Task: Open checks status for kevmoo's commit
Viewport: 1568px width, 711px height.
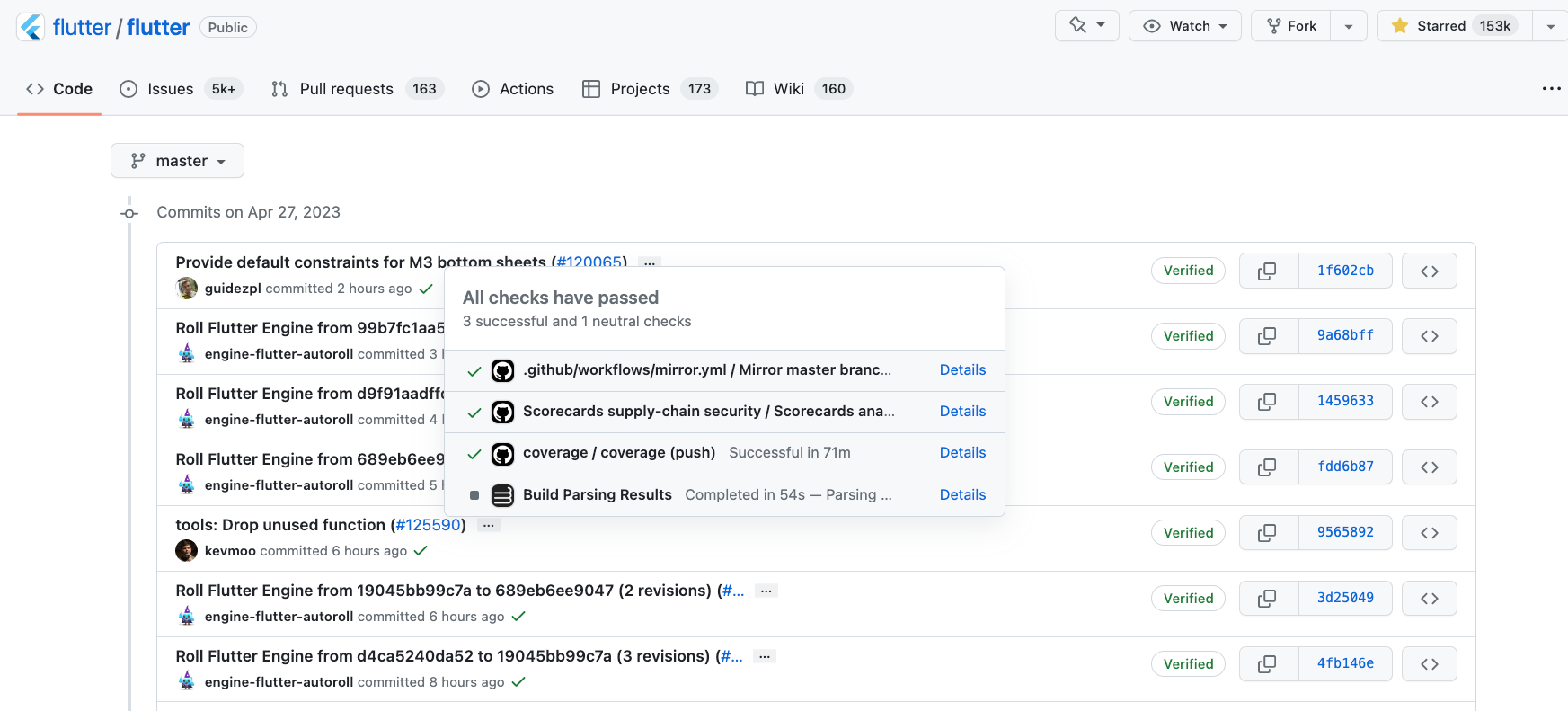Action: point(421,551)
